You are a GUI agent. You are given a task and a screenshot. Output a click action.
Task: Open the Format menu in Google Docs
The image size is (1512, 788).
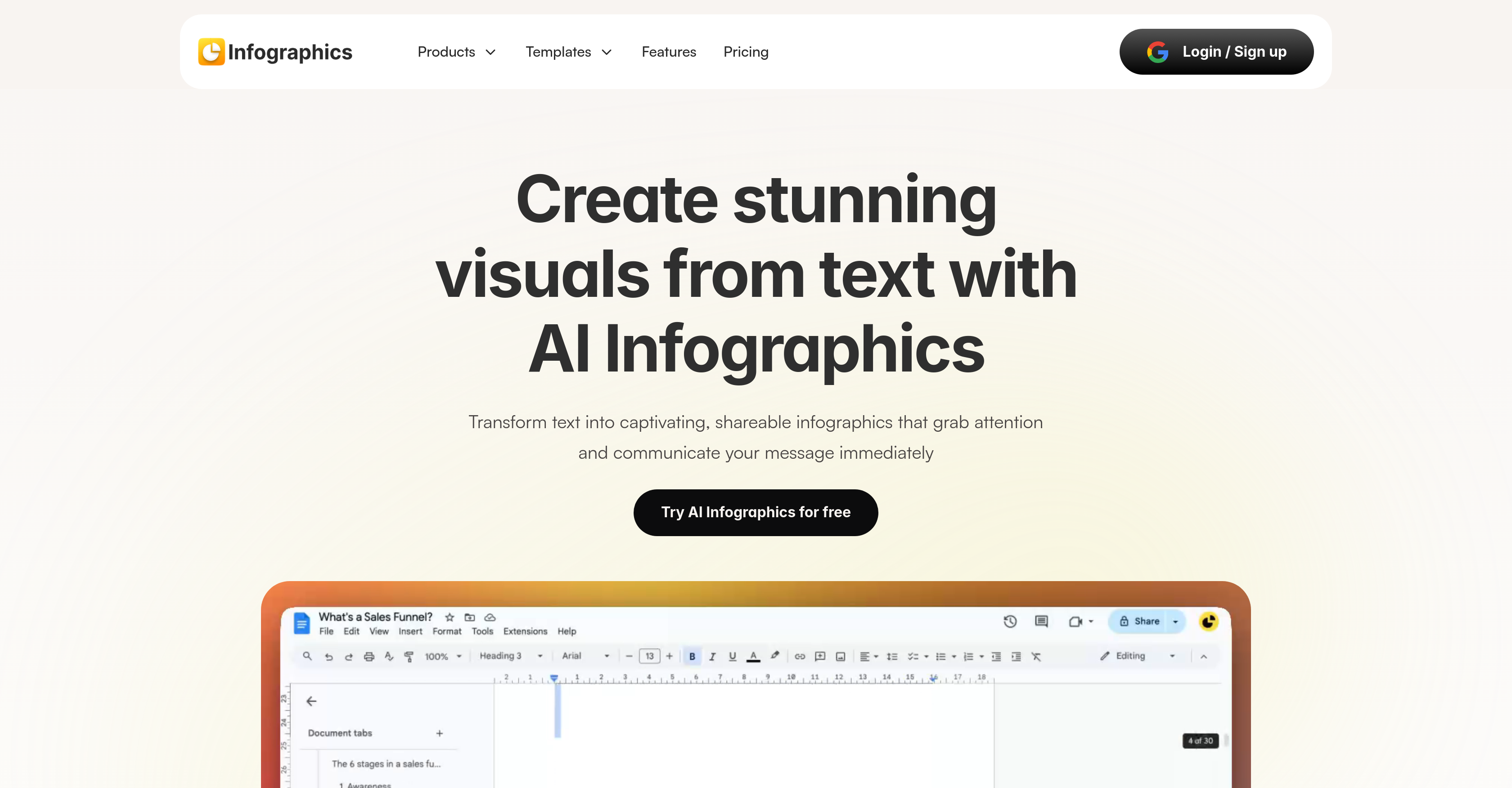tap(447, 631)
